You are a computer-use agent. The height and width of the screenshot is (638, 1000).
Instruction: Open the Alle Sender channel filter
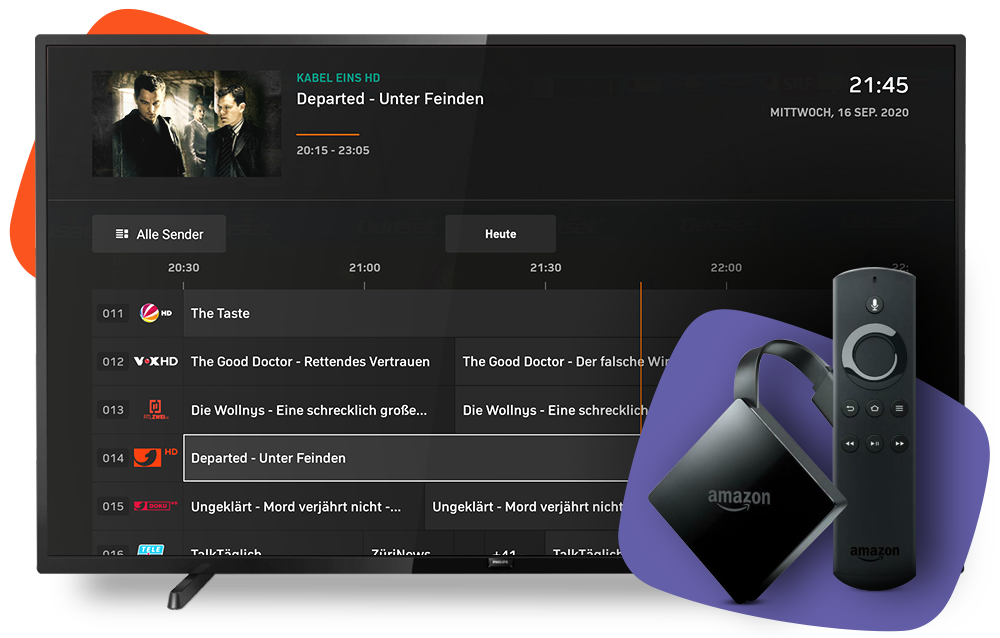[159, 234]
